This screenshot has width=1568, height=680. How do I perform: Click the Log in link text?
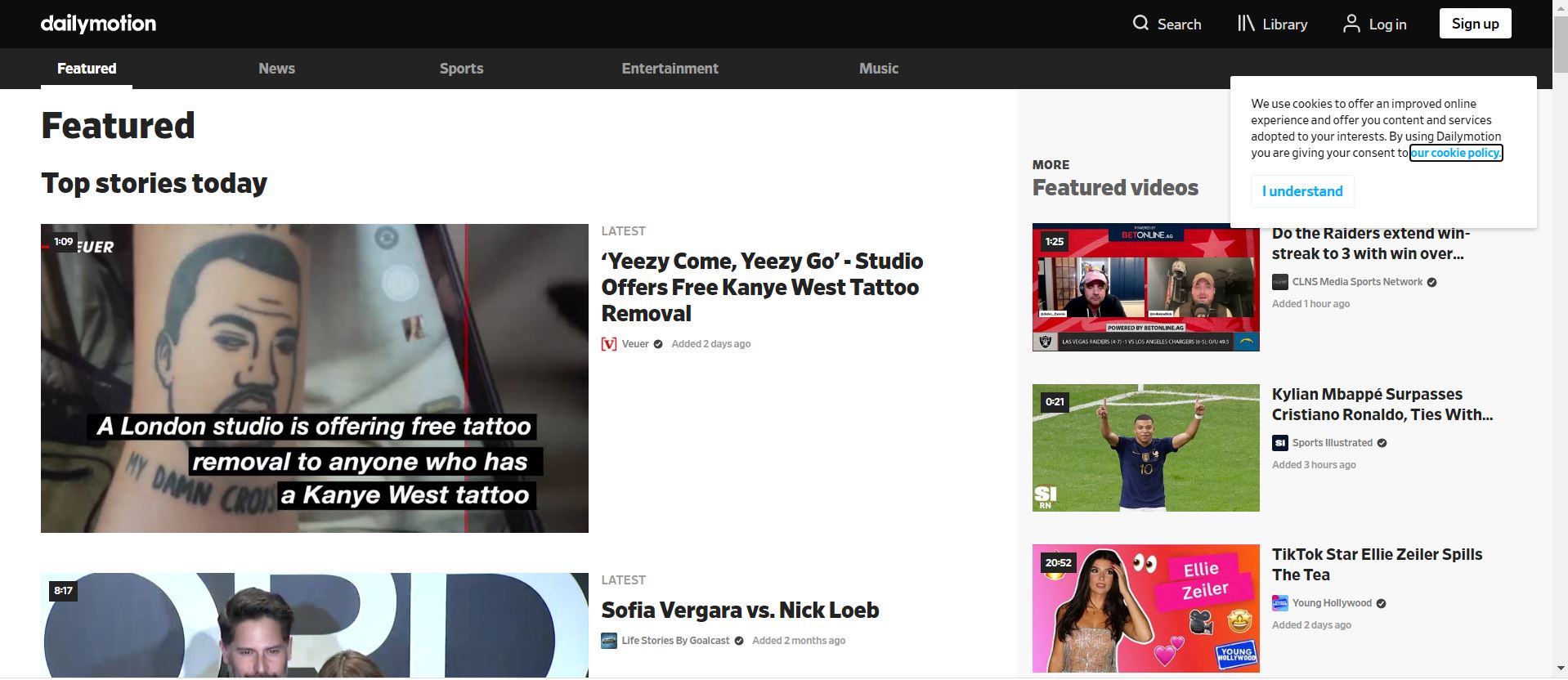[1387, 25]
